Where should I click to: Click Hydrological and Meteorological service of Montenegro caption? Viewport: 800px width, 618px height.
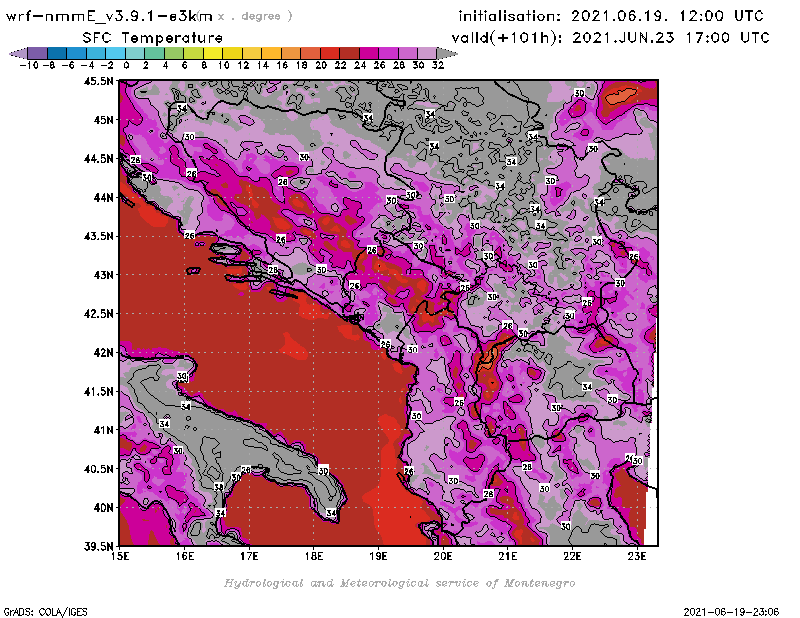coord(399,583)
